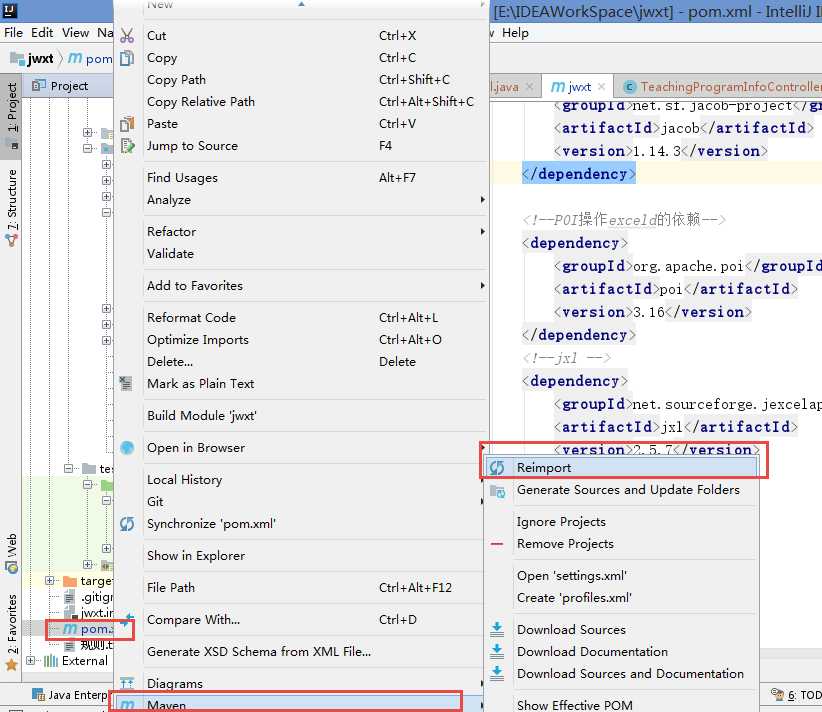Image resolution: width=822 pixels, height=712 pixels.
Task: Collapse the test folder node
Action: 68,468
